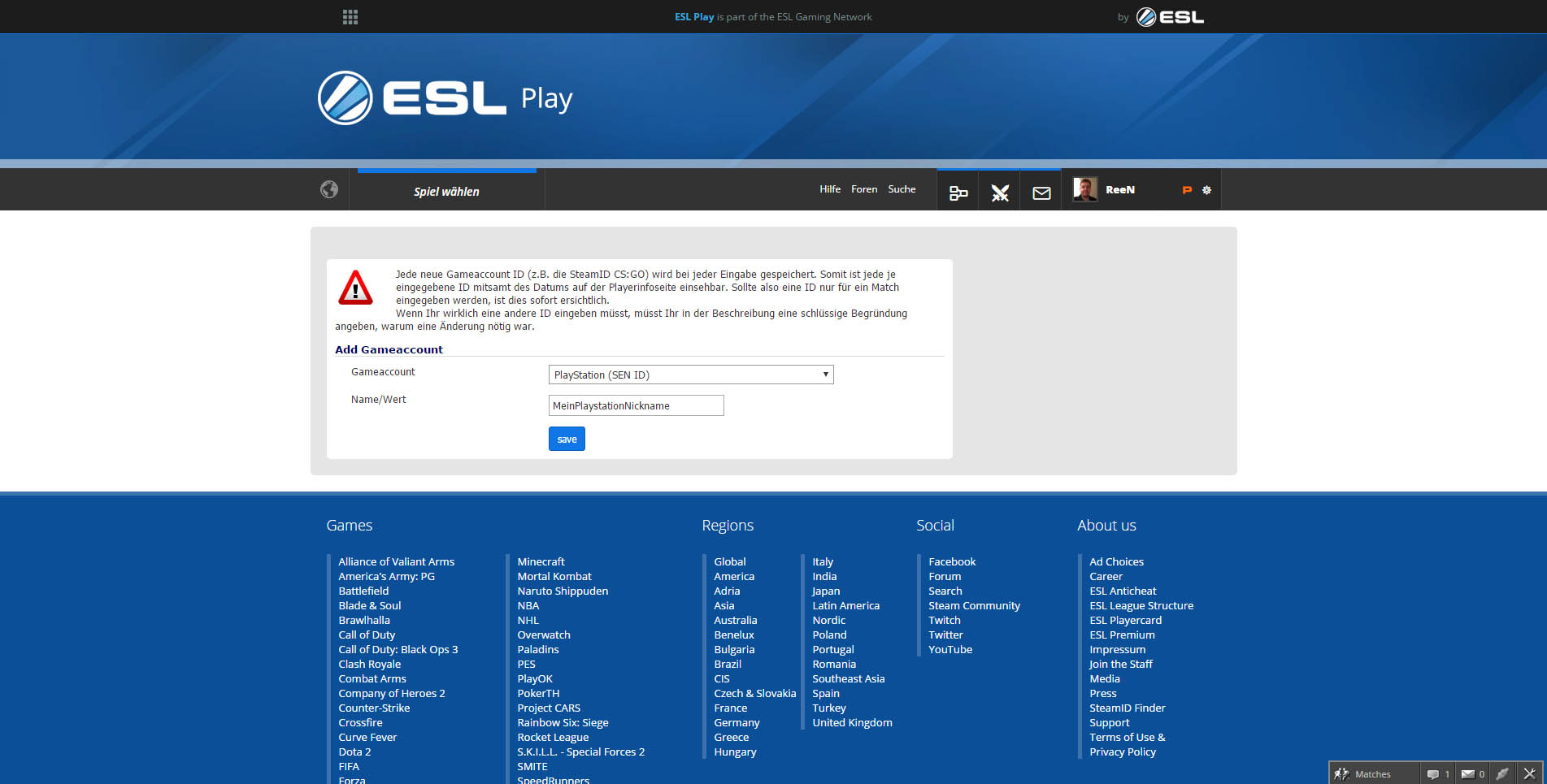Open the wrench tools icon in bottom bar
This screenshot has width=1547, height=784.
1529,773
